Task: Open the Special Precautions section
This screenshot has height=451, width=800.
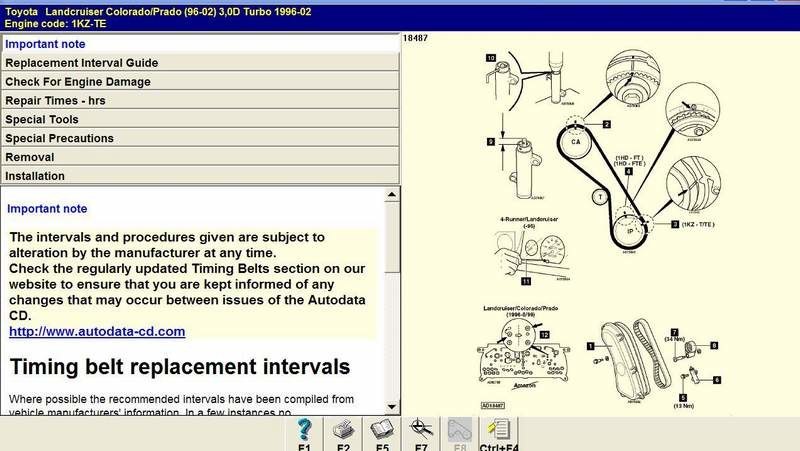Action: click(x=200, y=139)
